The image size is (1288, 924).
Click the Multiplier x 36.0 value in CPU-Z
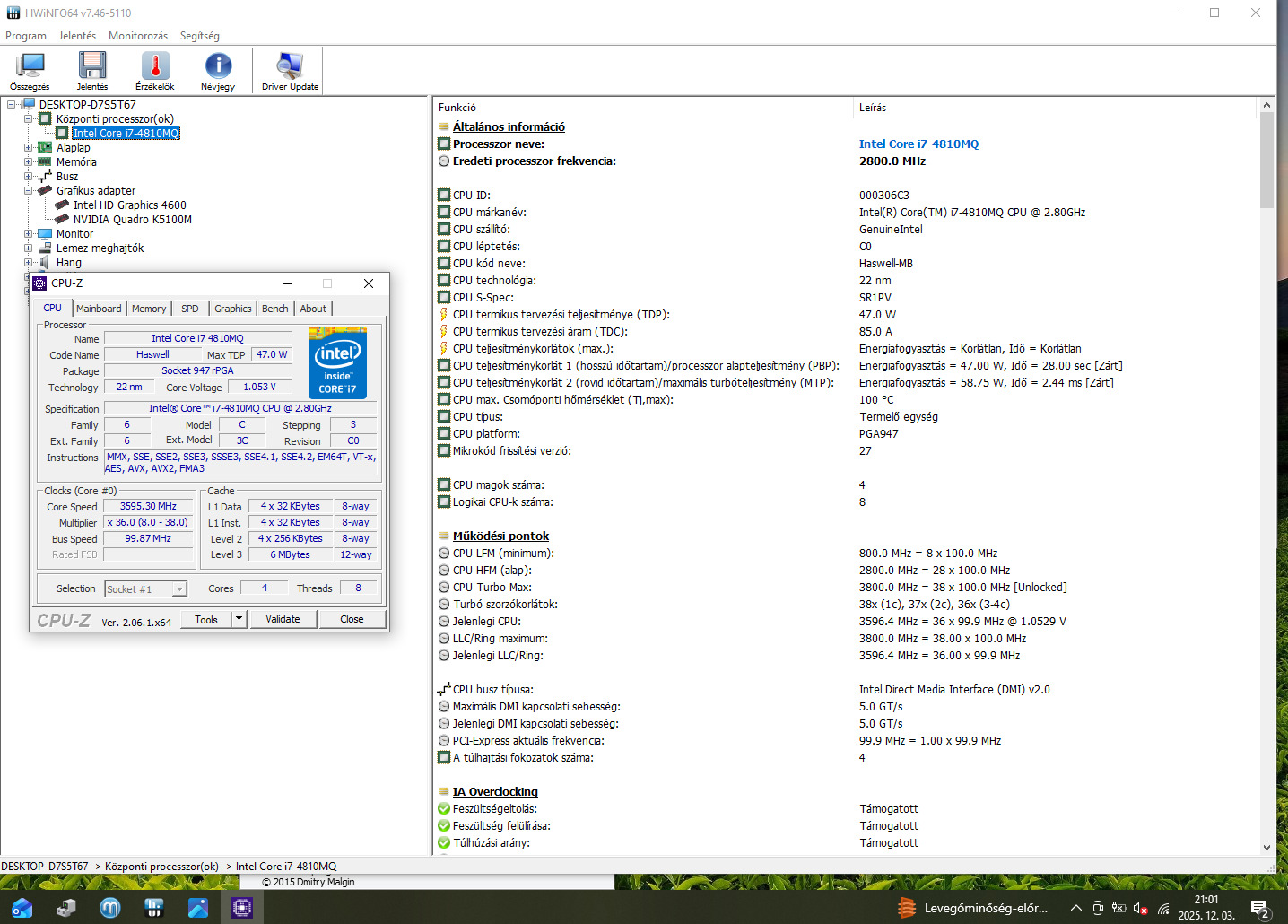(148, 522)
